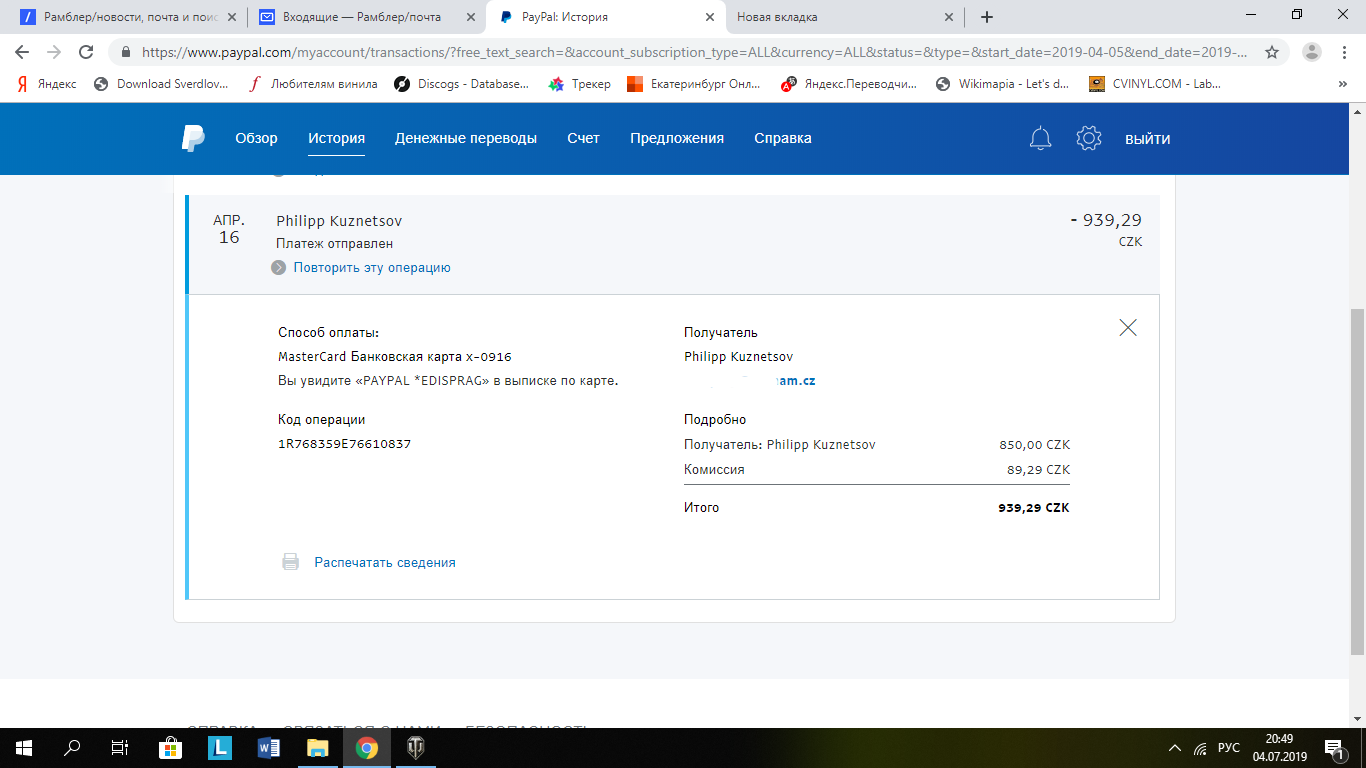This screenshot has height=768, width=1366.
Task: Go to Денежные переводы section
Action: click(465, 138)
